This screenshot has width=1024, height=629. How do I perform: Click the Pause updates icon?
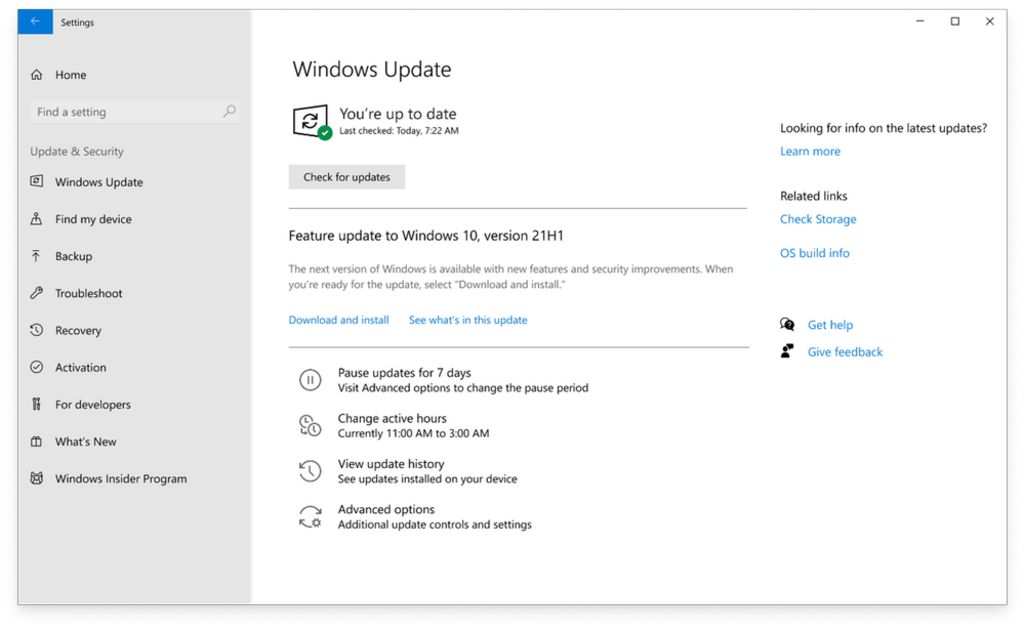310,379
